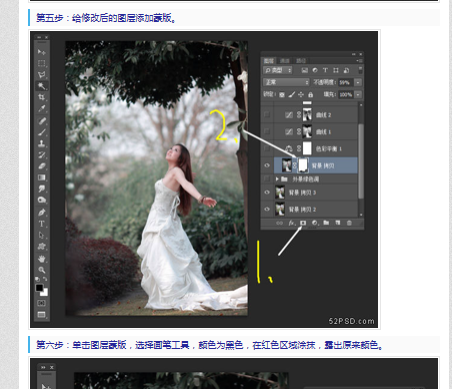Create a new layer group
Screen dimensions: 452x389
tap(326, 223)
